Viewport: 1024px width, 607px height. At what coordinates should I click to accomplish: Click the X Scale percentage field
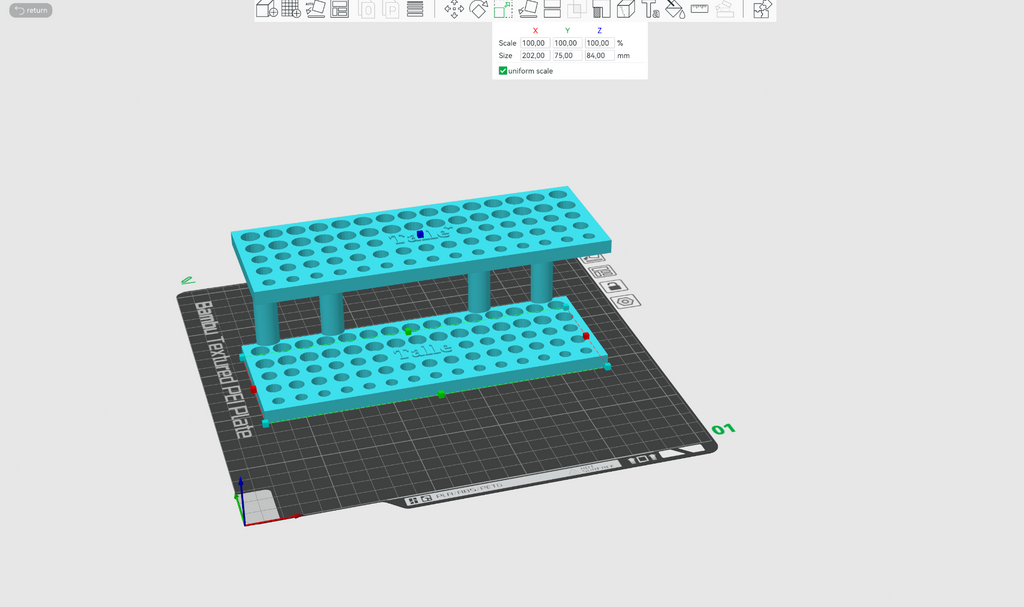pos(535,43)
